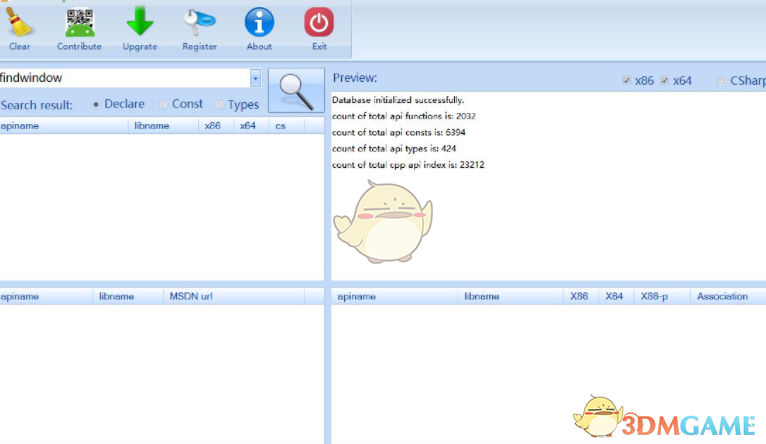
Task: Sort search results by libname column
Action: 164,126
